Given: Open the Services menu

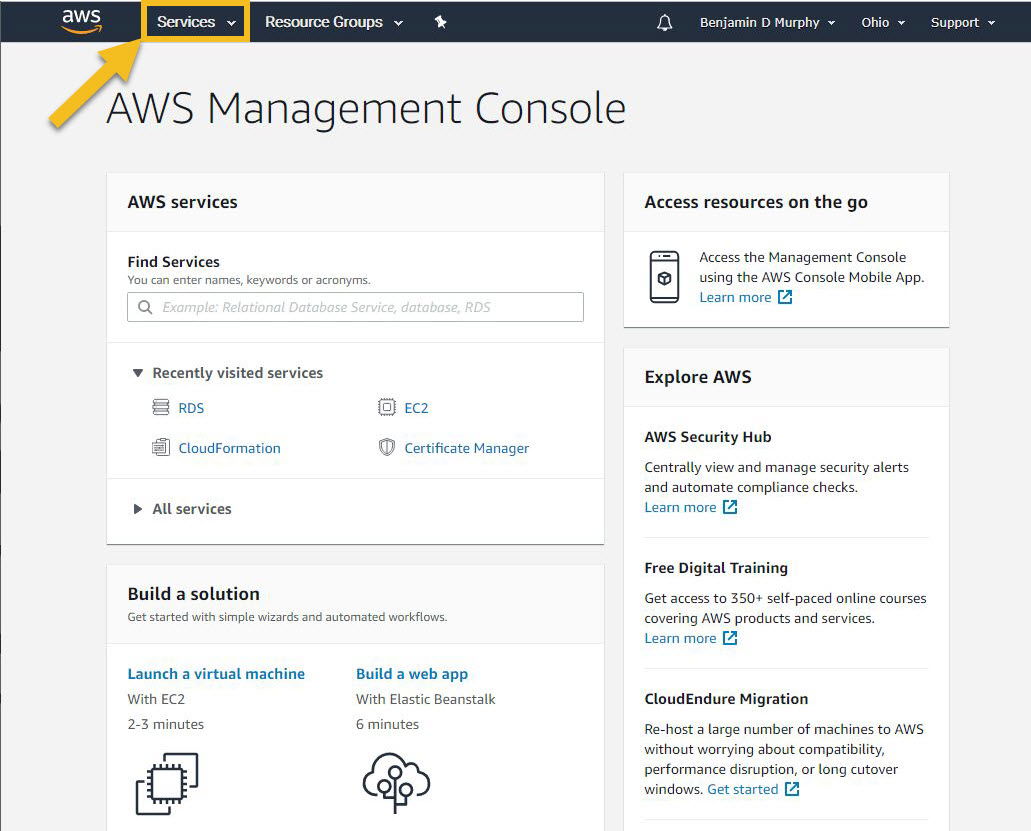Looking at the screenshot, I should click(x=195, y=22).
